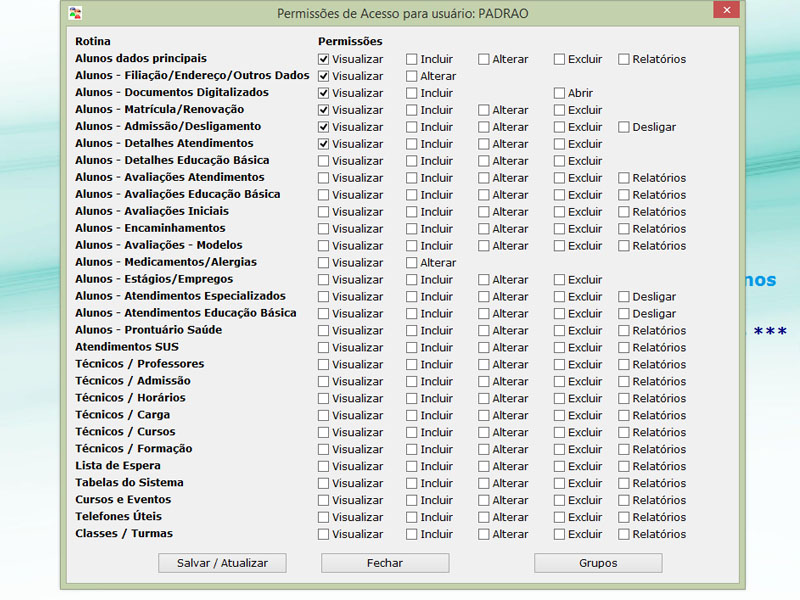
Task: Enable Visualizar for Alunos - Estágios/Empregos
Action: (x=324, y=280)
